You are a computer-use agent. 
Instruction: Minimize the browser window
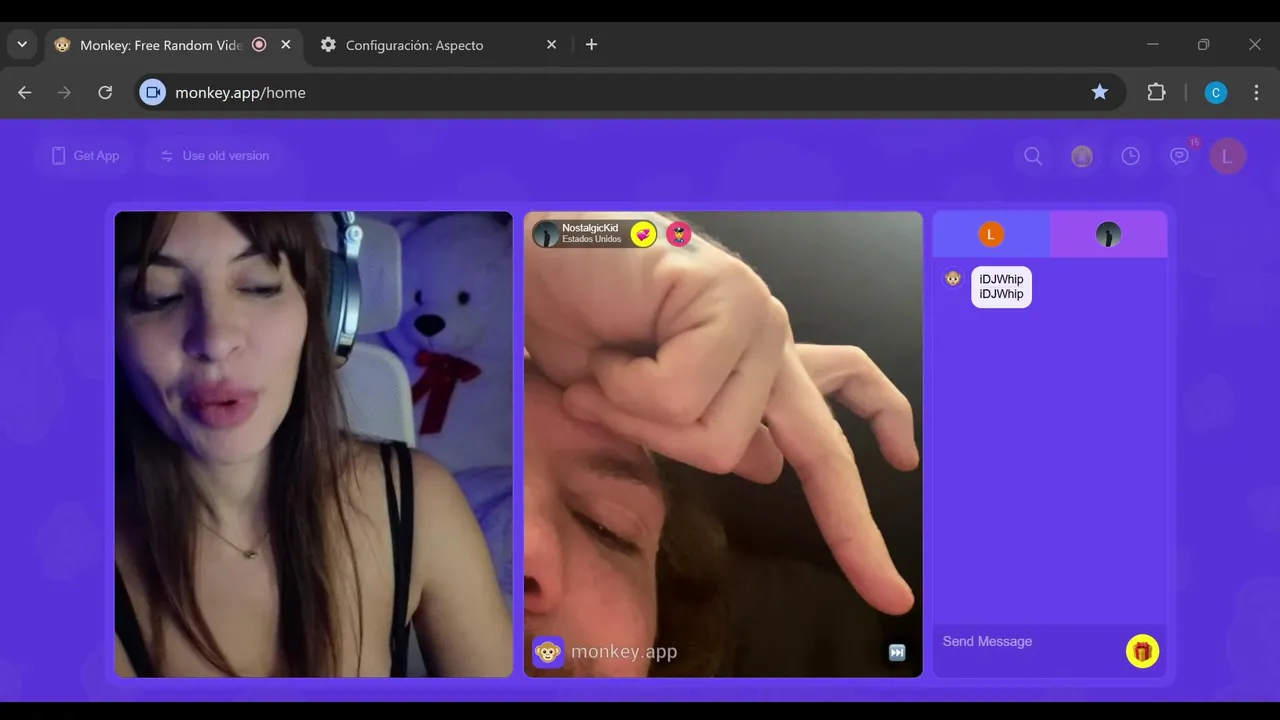(1153, 45)
